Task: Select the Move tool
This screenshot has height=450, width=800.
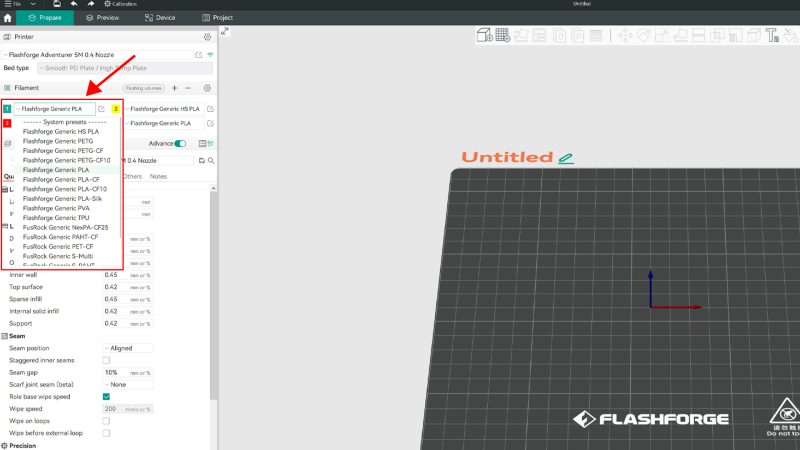Action: pos(625,35)
